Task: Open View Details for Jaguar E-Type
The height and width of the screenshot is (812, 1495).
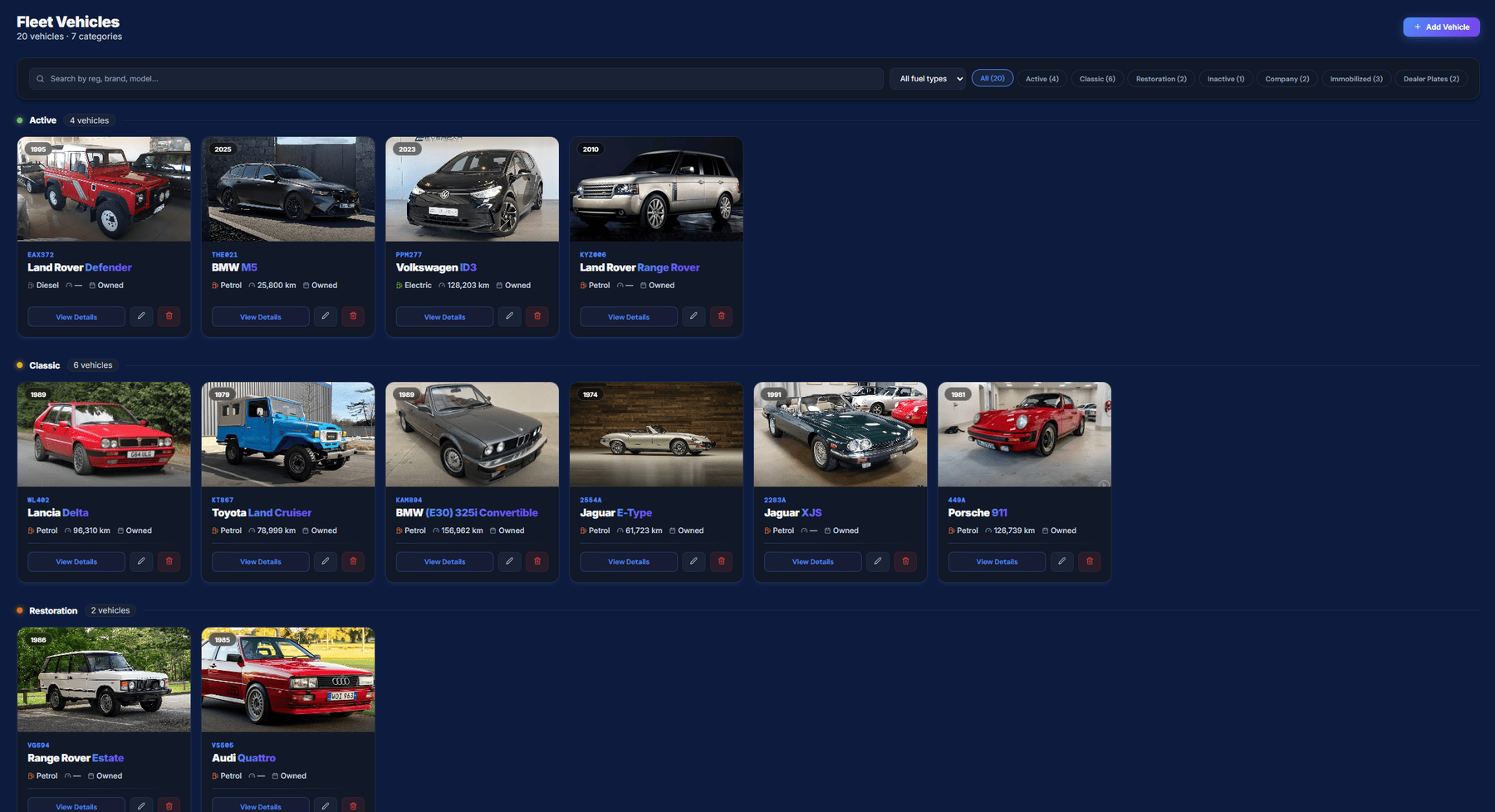Action: (x=629, y=562)
